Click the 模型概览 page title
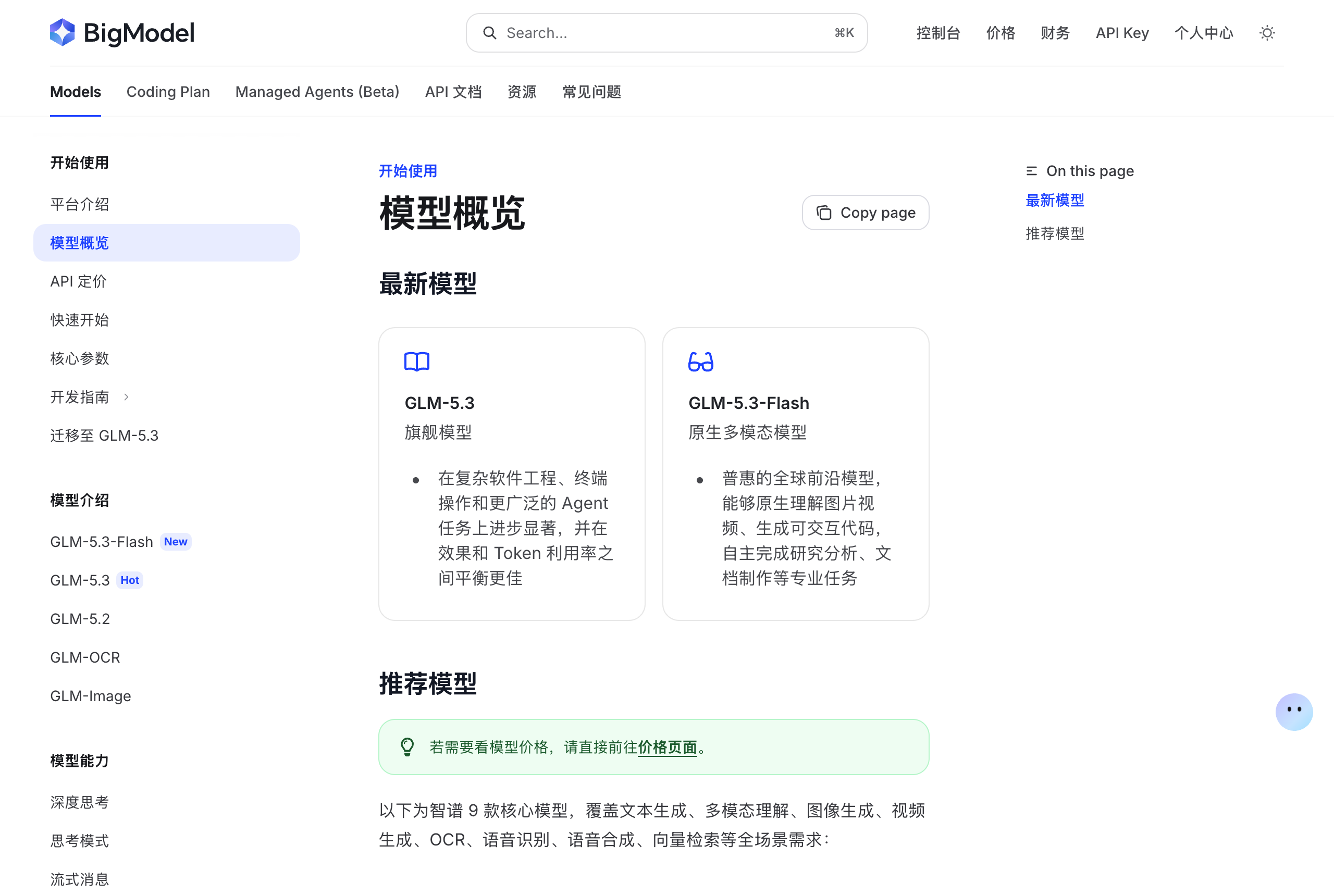The image size is (1334, 896). click(452, 213)
